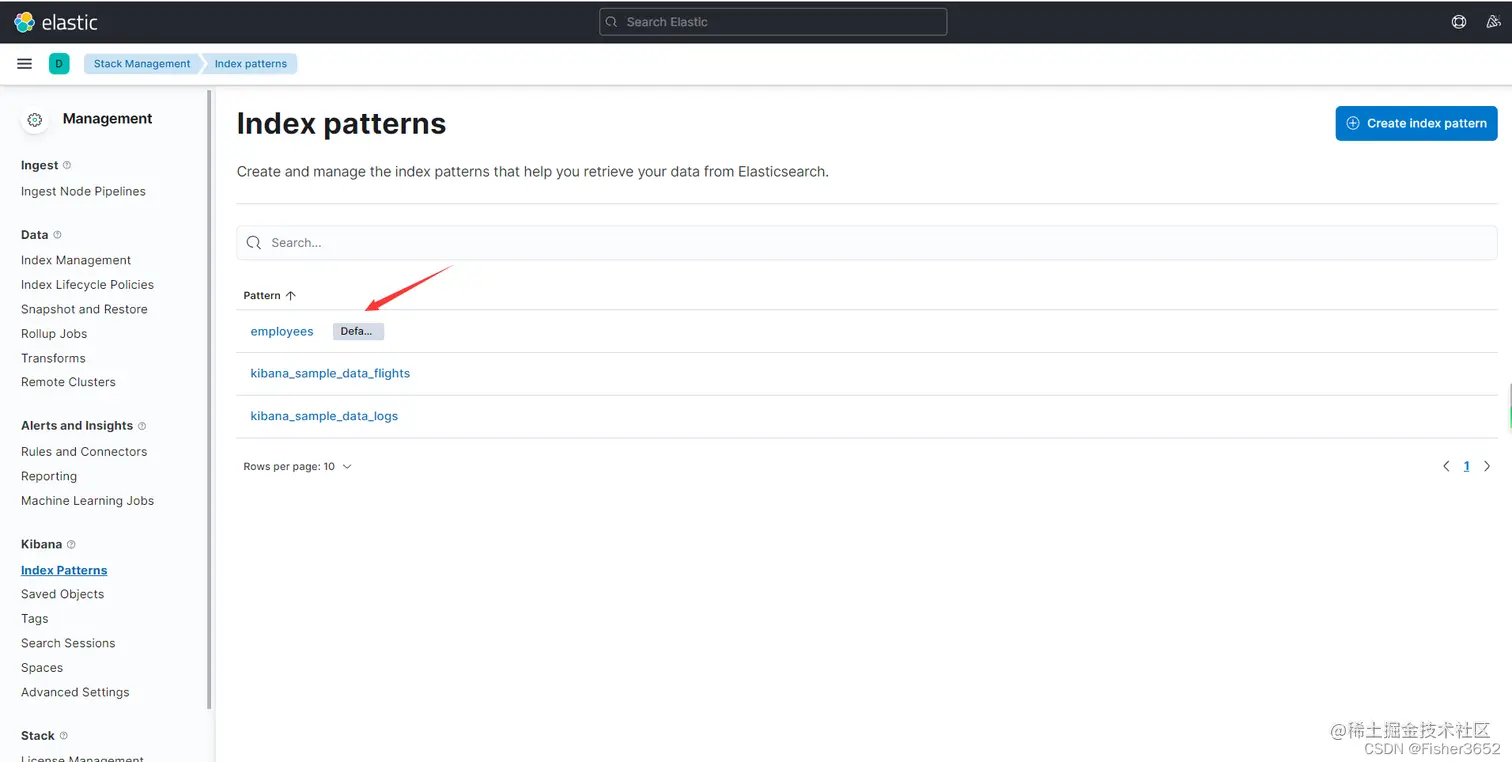Viewport: 1512px width, 762px height.
Task: Click the Default badge next to employees
Action: (358, 332)
